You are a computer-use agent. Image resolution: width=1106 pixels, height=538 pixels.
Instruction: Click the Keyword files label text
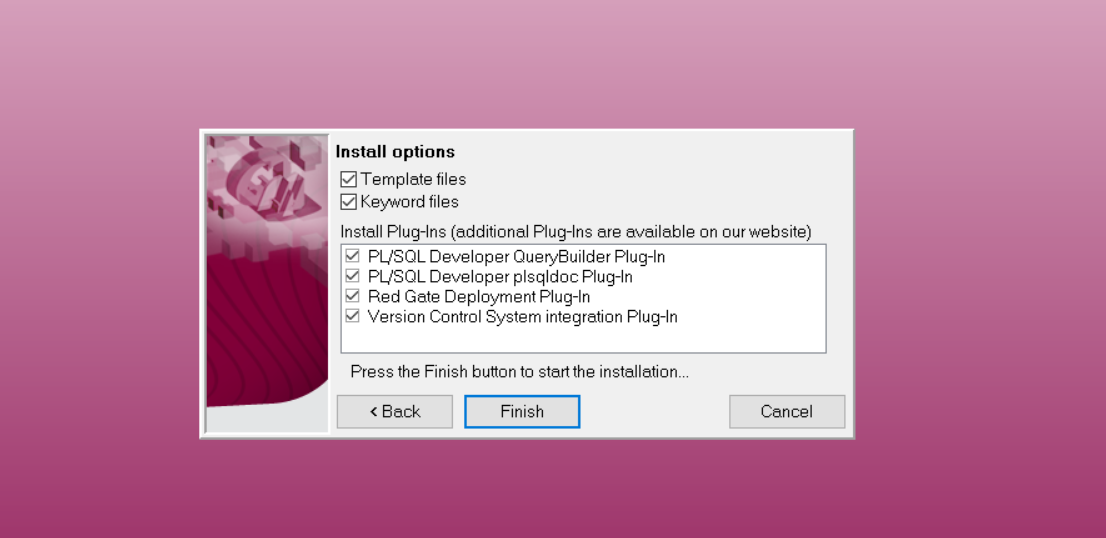coord(409,202)
